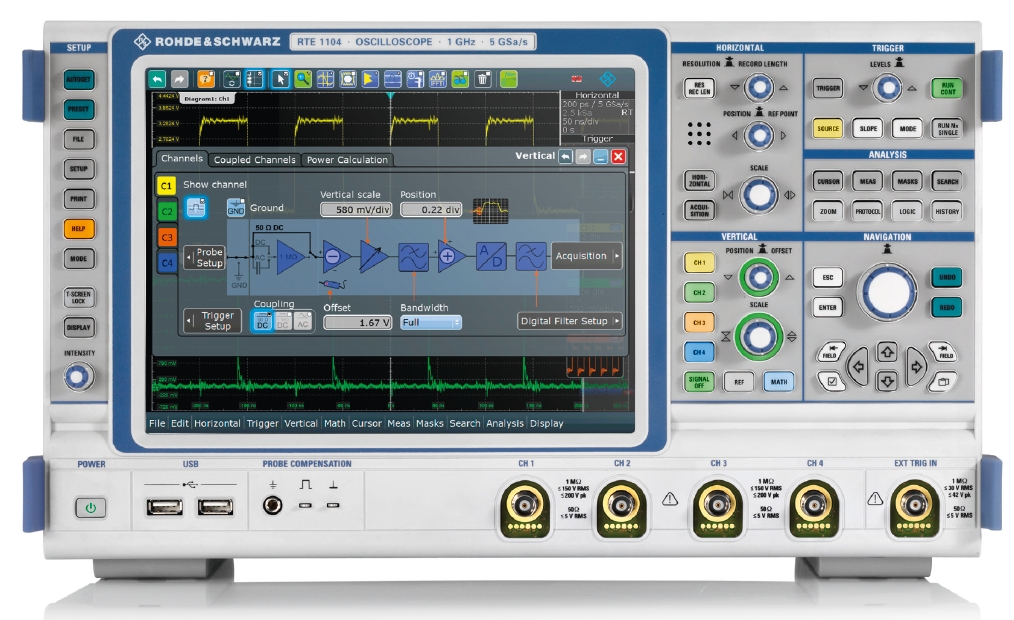1014x620 pixels.
Task: Click the trash delete toolbar icon
Action: tap(482, 79)
